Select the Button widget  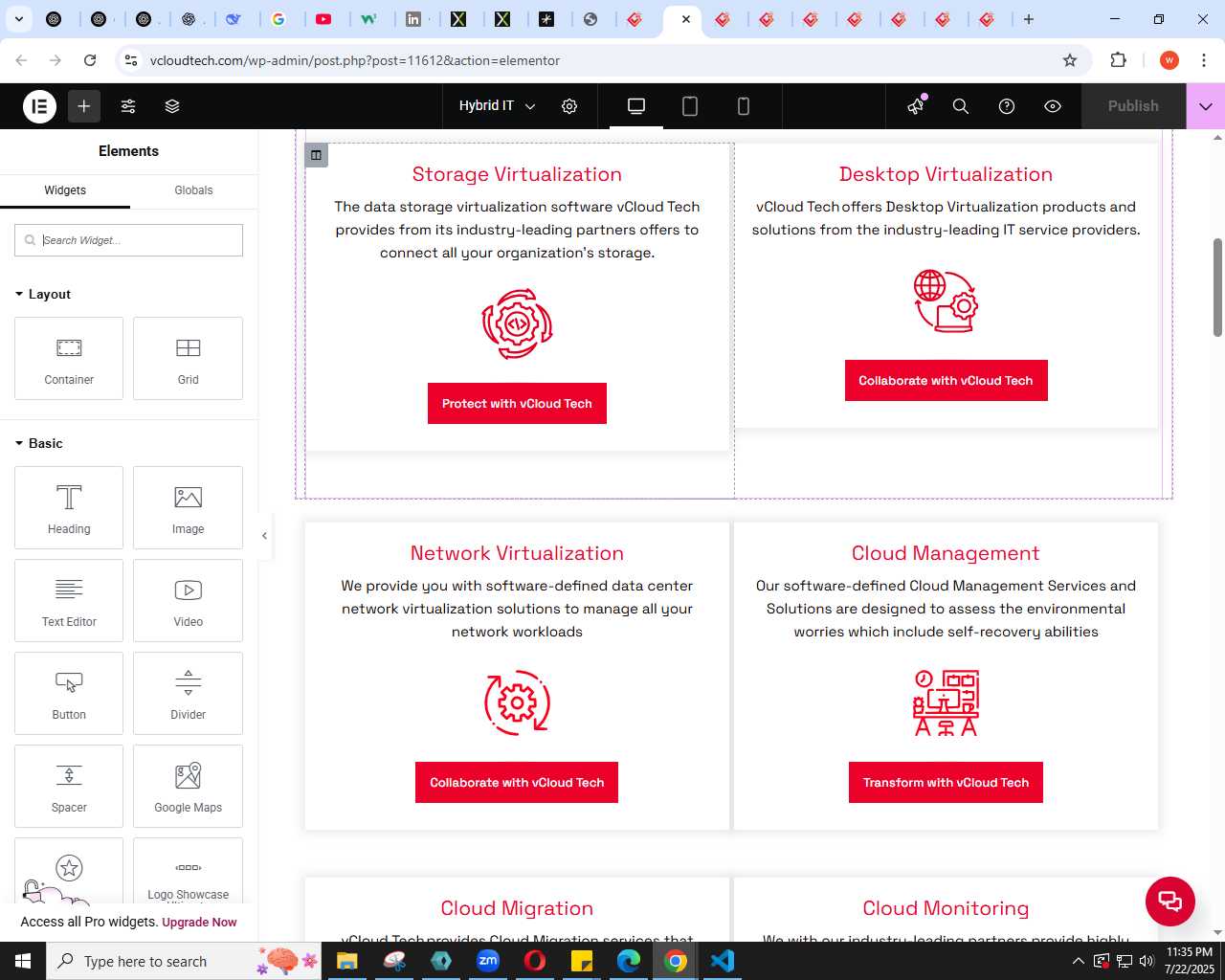click(x=69, y=693)
